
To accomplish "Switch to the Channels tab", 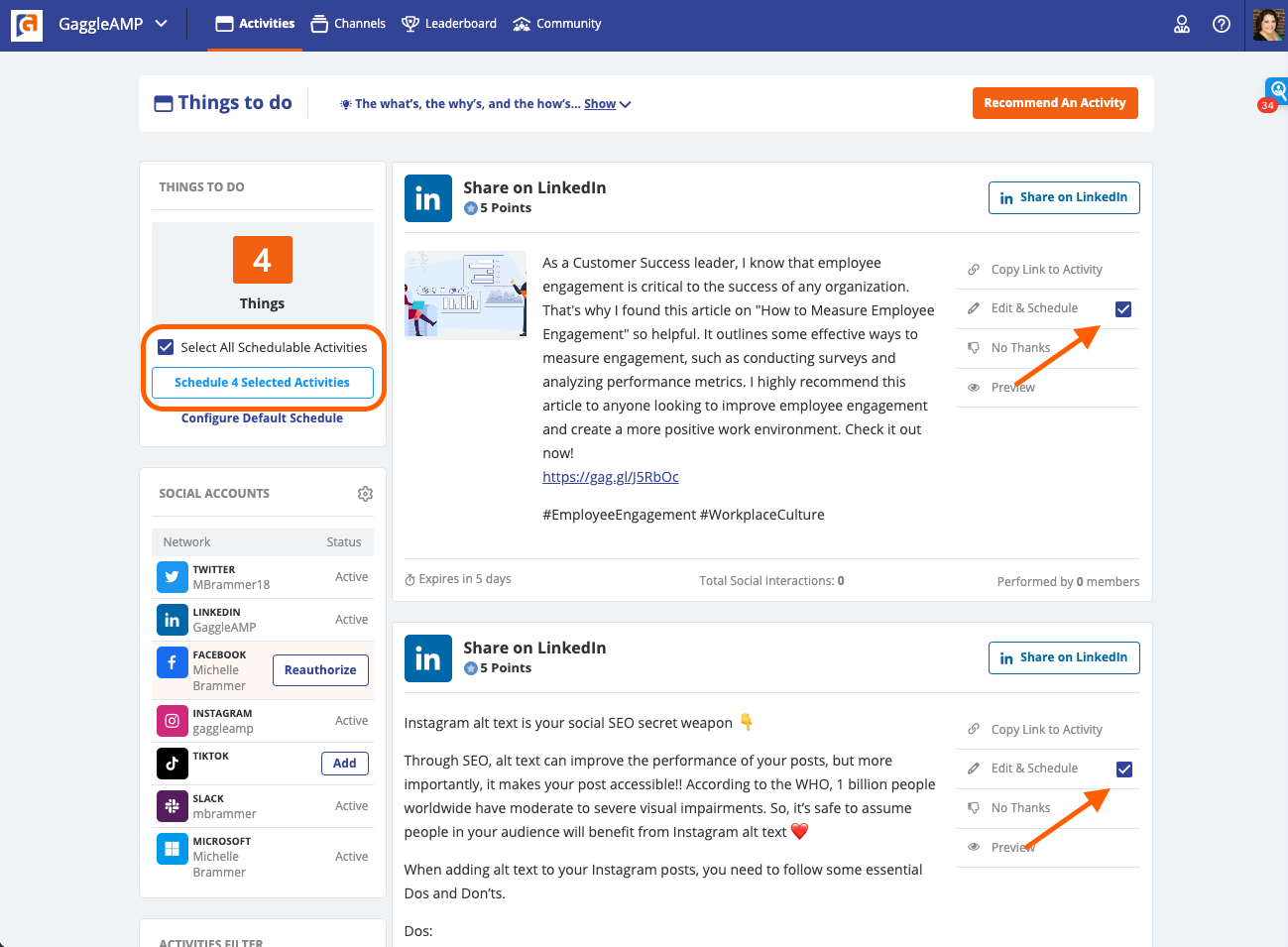I will (348, 24).
